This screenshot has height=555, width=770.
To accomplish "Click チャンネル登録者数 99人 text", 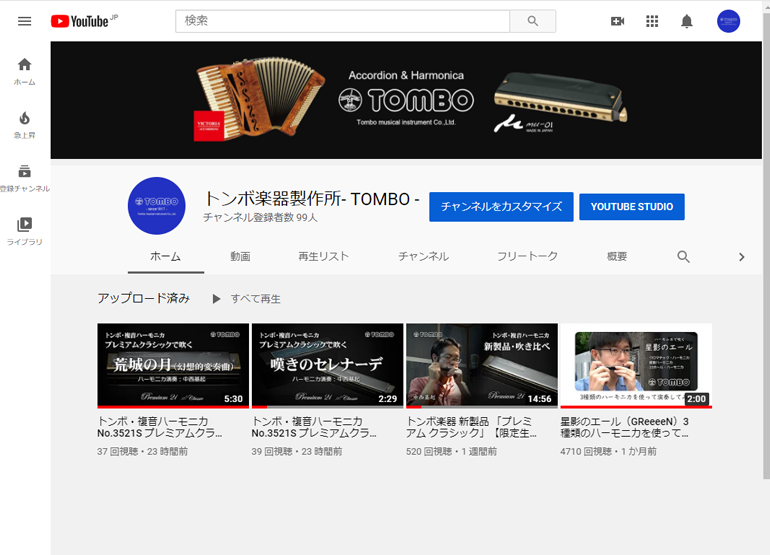I will [x=260, y=218].
